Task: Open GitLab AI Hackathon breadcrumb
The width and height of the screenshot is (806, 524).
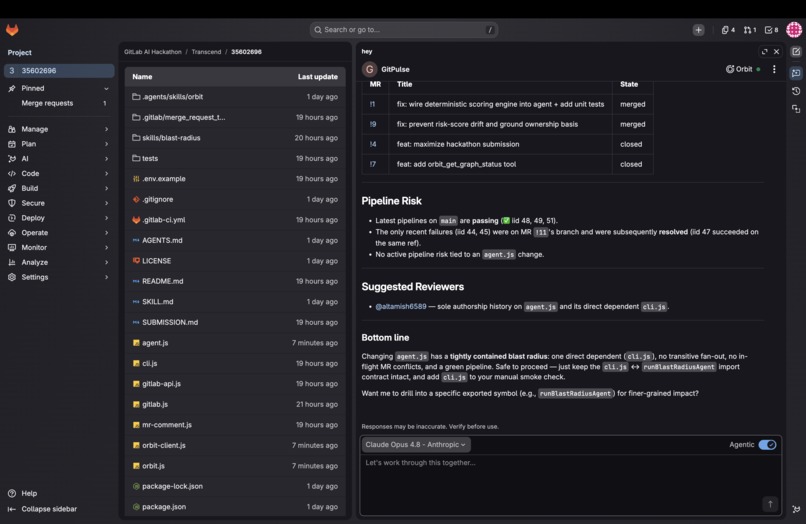Action: click(153, 52)
